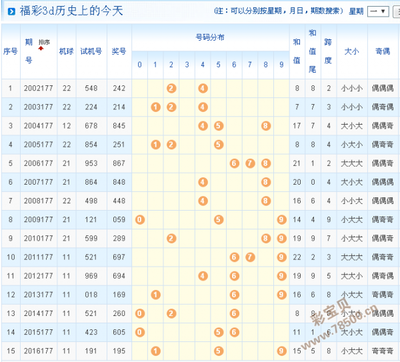This screenshot has width=400, height=362.
Task: Click orange ball 8 in row 2007177
Action: (x=266, y=182)
